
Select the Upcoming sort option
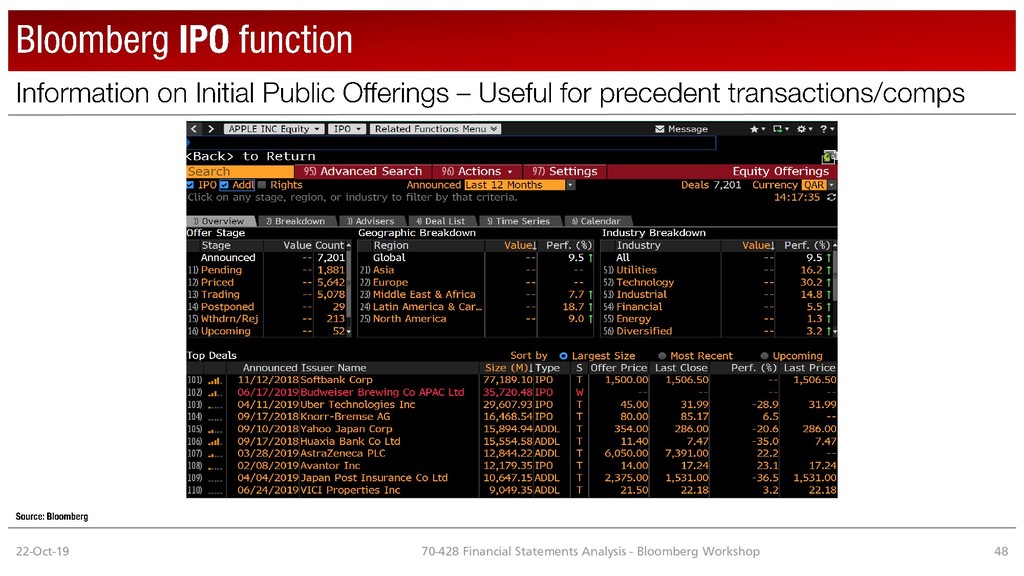pyautogui.click(x=765, y=356)
